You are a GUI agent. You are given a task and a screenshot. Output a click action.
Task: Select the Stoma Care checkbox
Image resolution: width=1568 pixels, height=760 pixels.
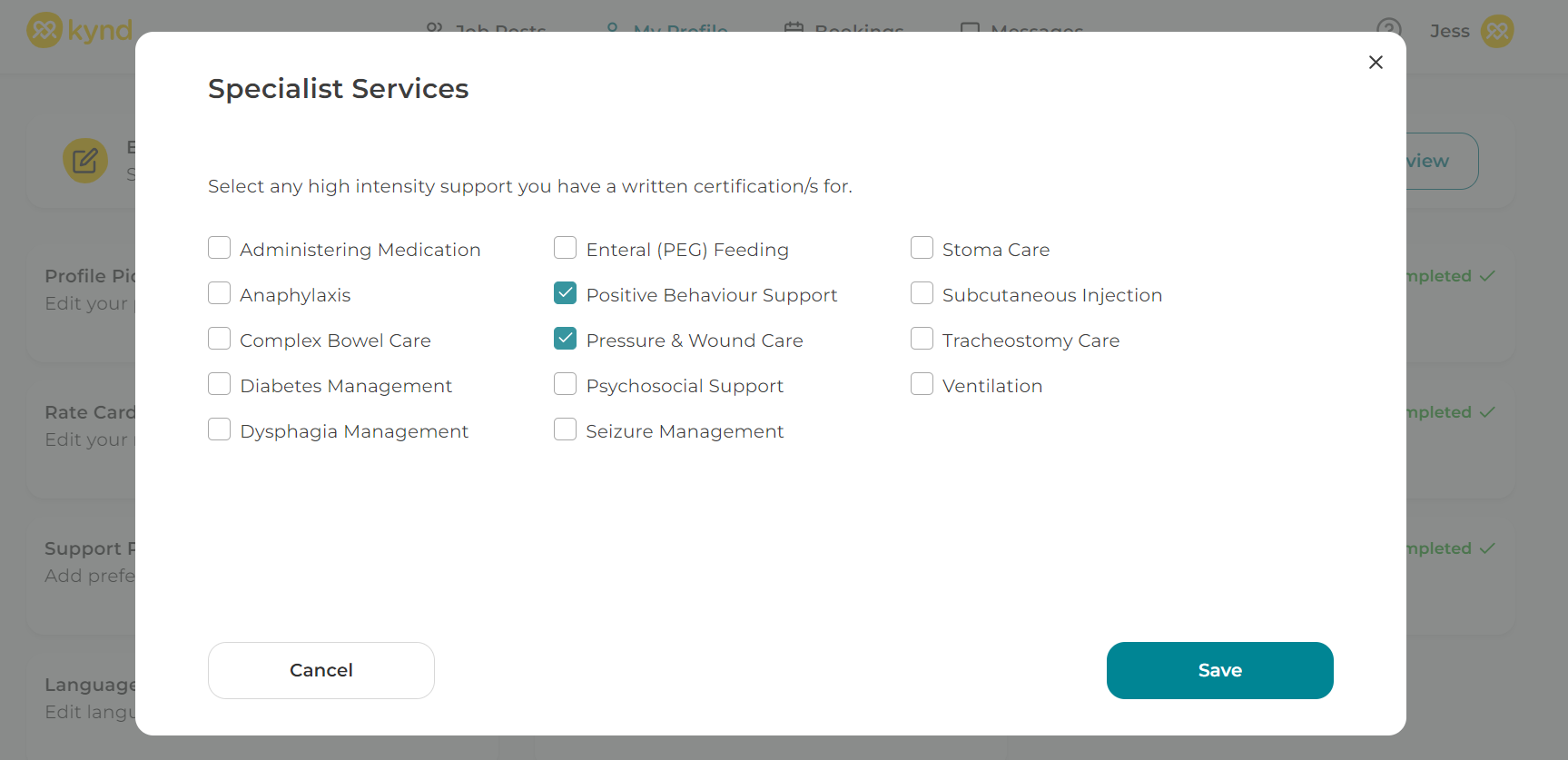[922, 248]
